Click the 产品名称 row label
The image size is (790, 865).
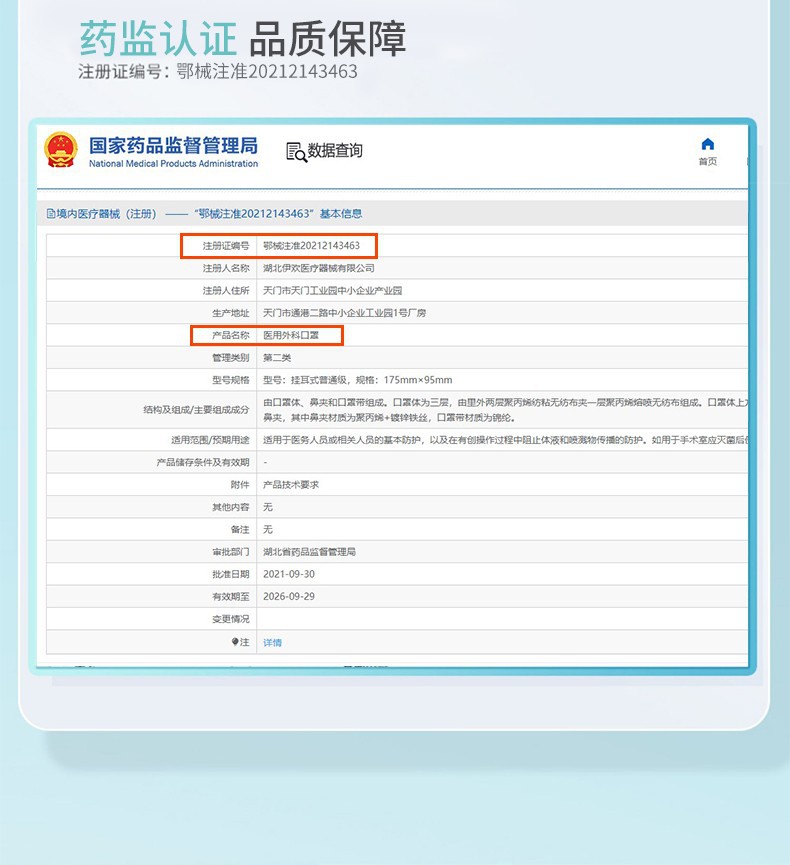click(x=231, y=335)
